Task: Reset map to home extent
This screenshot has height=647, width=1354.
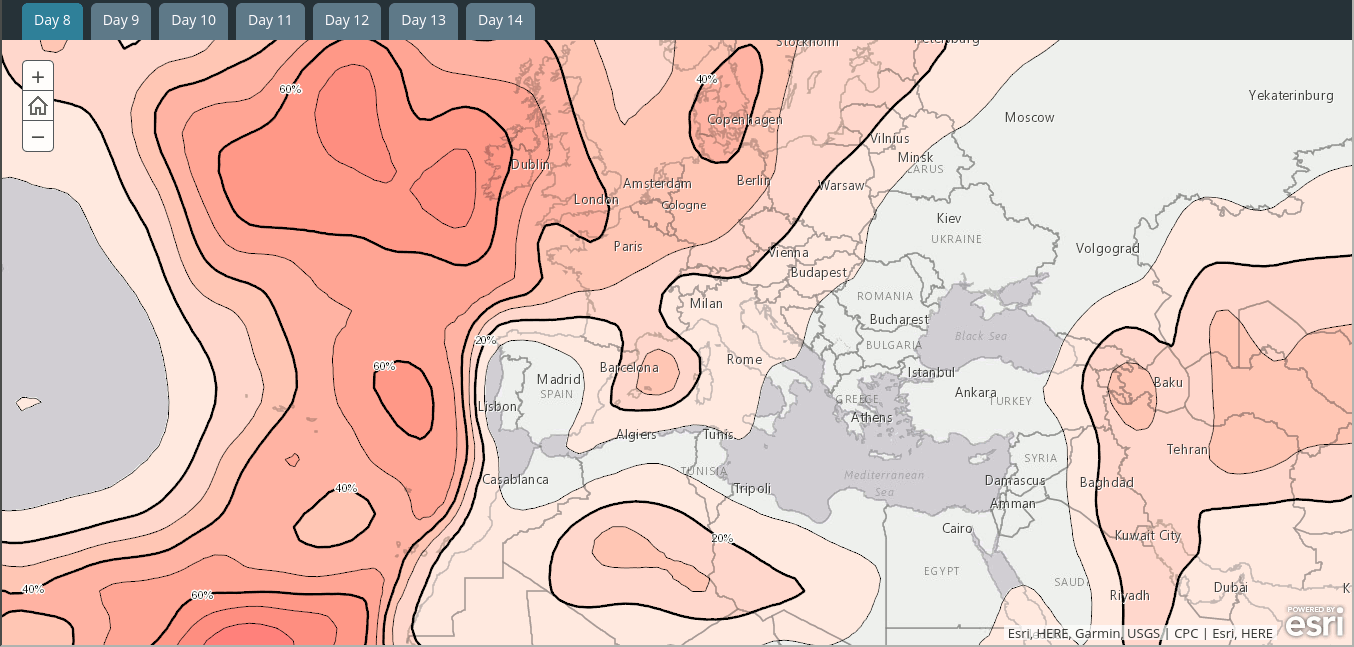Action: (38, 106)
